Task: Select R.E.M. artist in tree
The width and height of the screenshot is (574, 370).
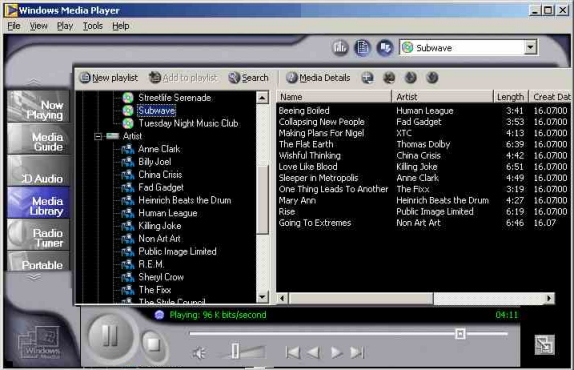Action: (x=151, y=264)
